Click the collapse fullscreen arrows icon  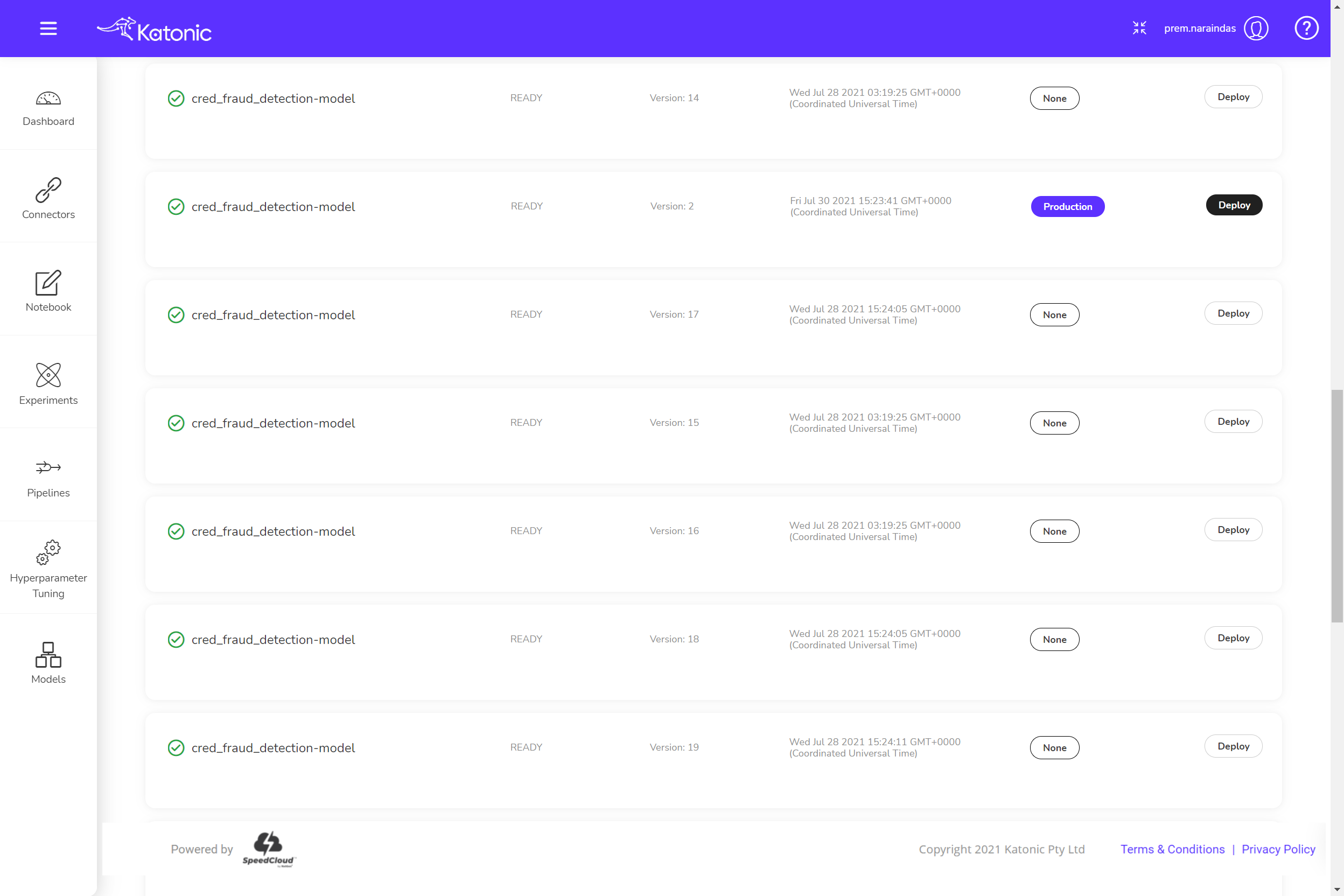point(1139,28)
